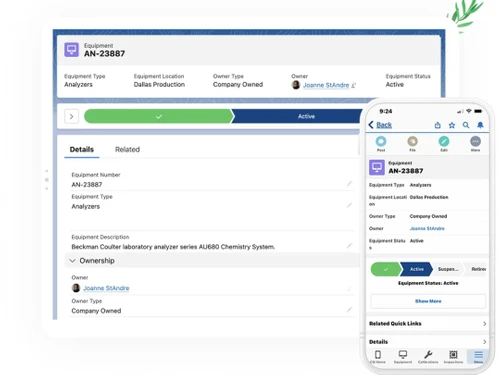Tap green checkmark stage on phone path
Image resolution: width=500 pixels, height=375 pixels.
tap(386, 269)
